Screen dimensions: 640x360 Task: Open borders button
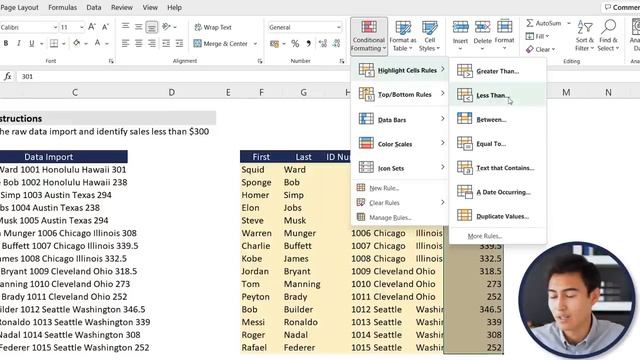tap(53, 43)
